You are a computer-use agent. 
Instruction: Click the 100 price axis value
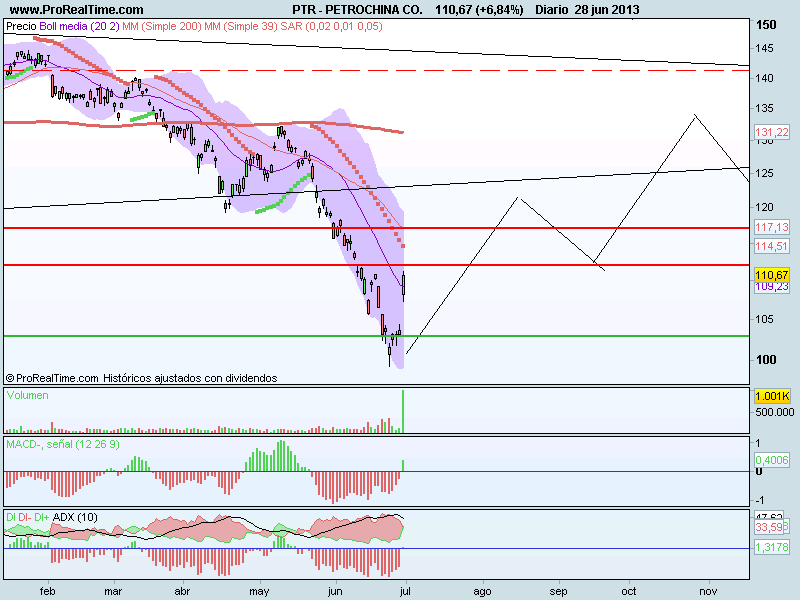point(766,360)
